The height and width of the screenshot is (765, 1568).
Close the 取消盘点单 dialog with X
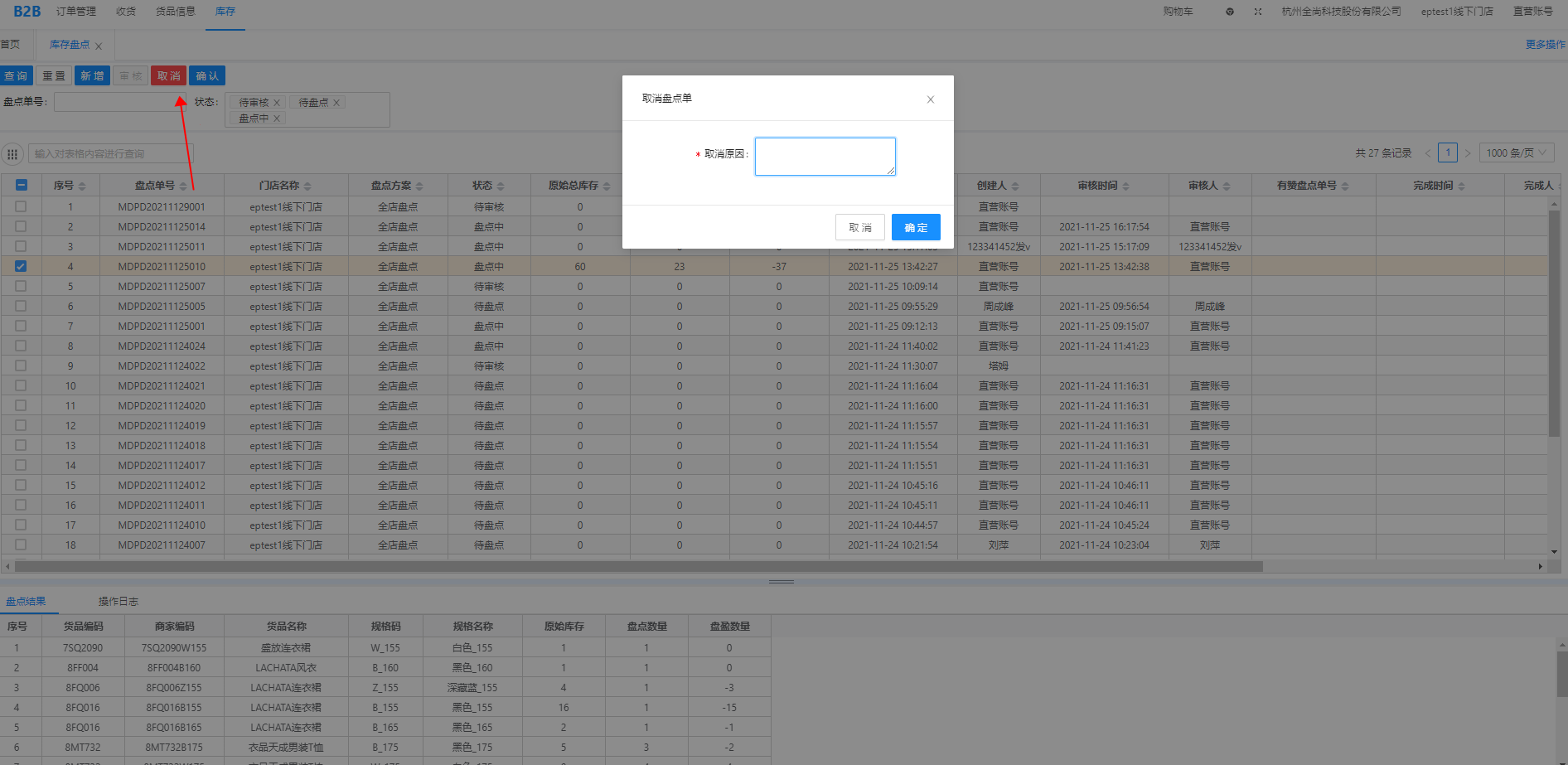click(x=930, y=99)
